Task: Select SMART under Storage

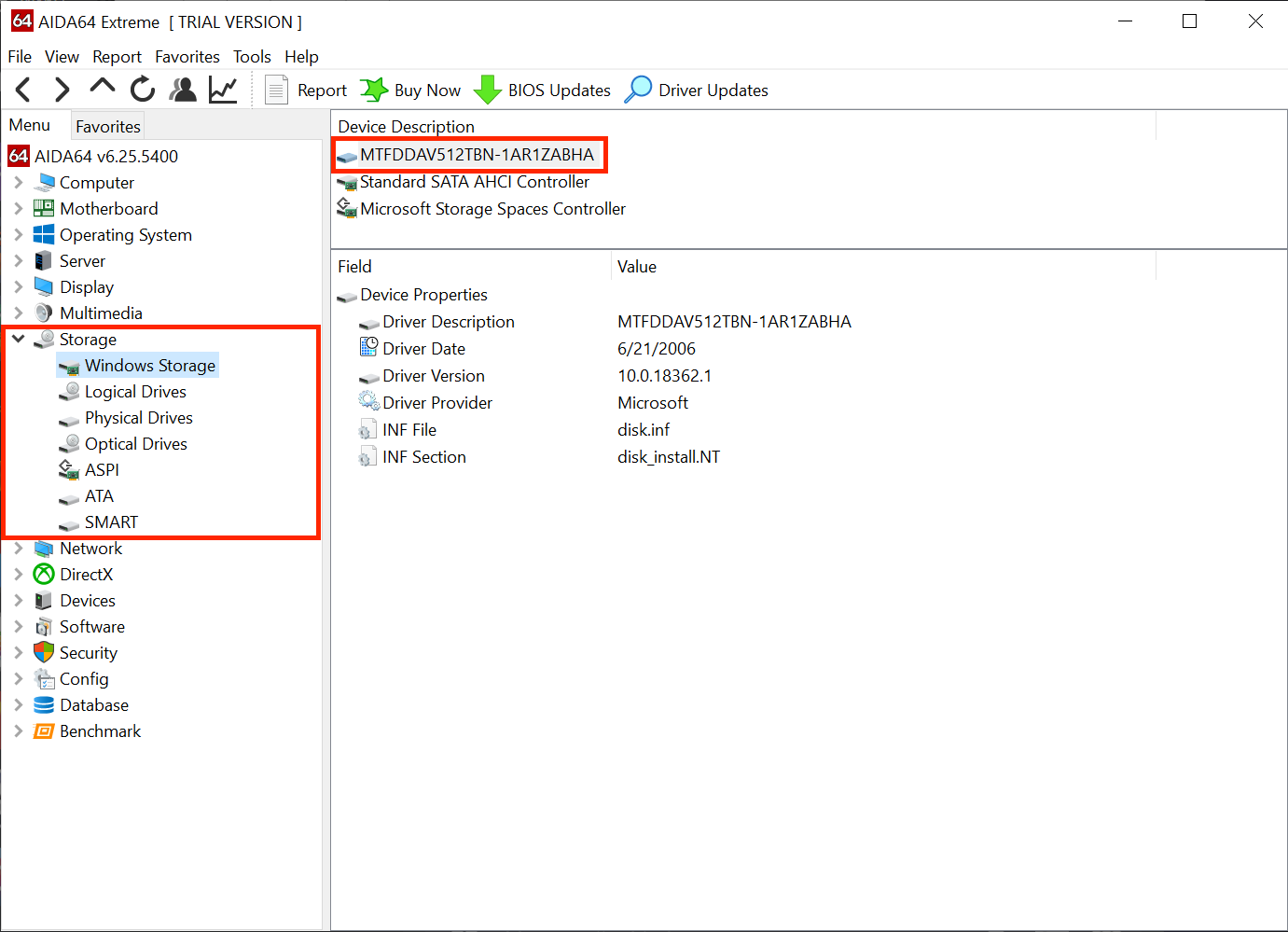Action: [111, 522]
